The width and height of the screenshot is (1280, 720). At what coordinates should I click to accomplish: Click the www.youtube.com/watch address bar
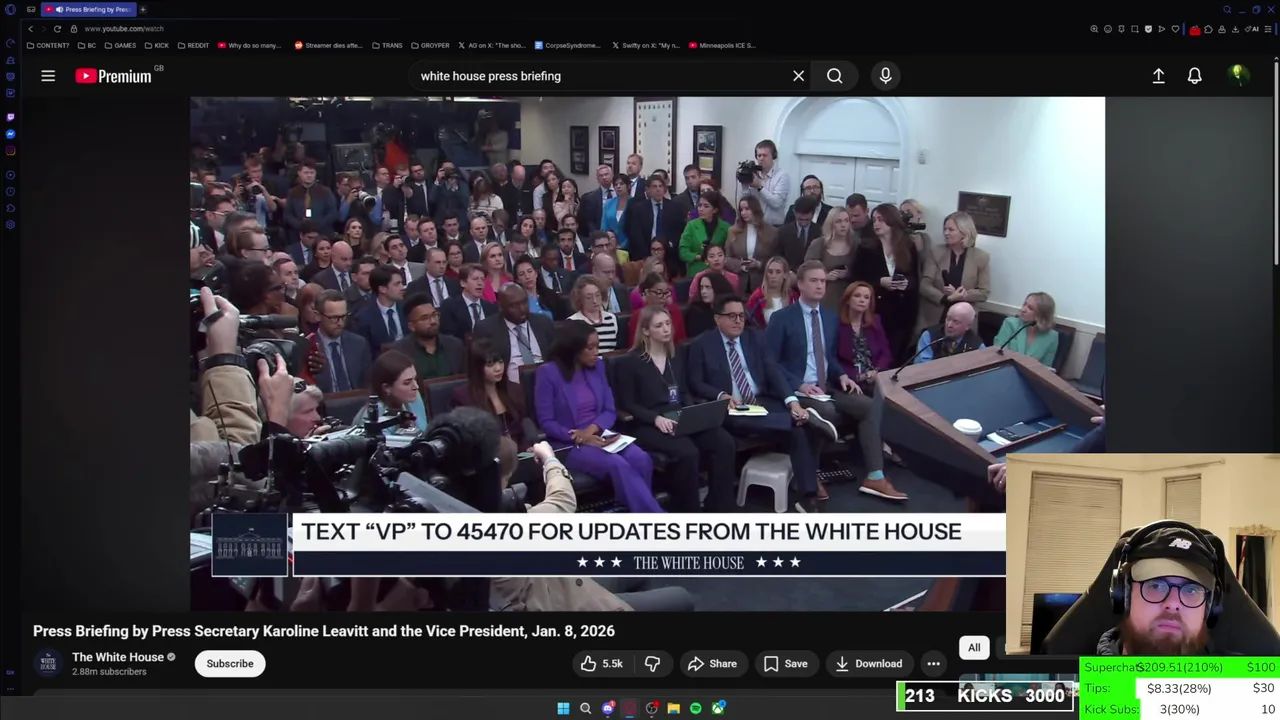123,29
